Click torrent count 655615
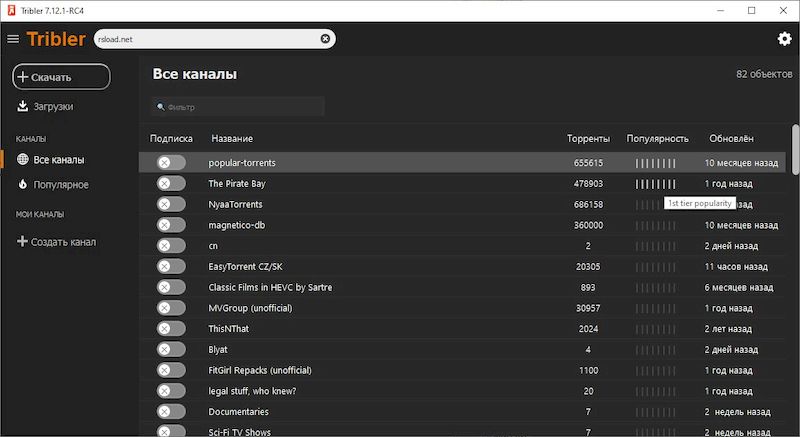Screen dimensions: 800x437 pos(588,163)
